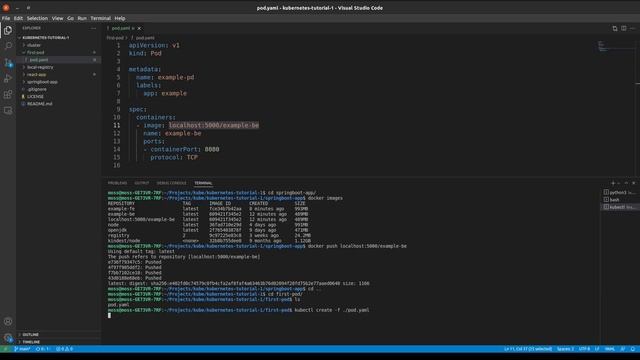Image resolution: width=640 pixels, height=360 pixels.
Task: Open the Edit menu
Action: coord(18,18)
